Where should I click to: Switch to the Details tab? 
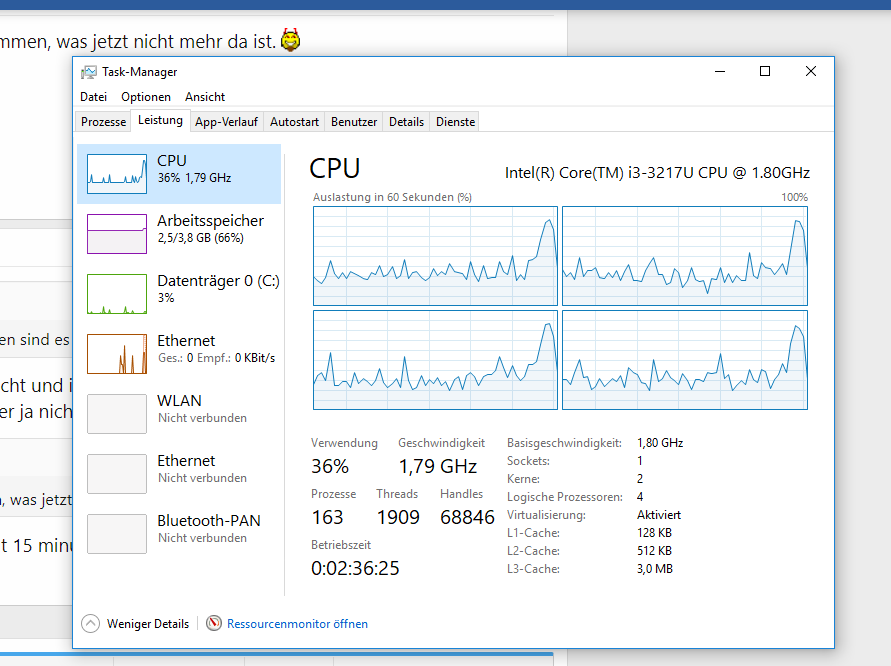[406, 122]
